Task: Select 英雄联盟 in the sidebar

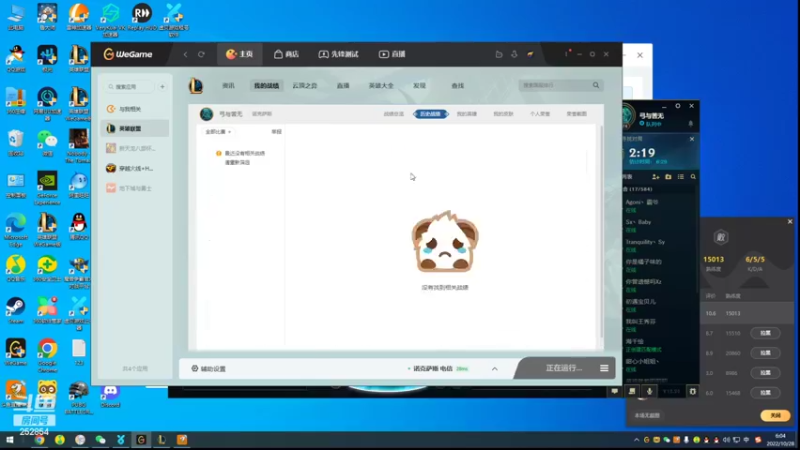Action: pos(135,129)
